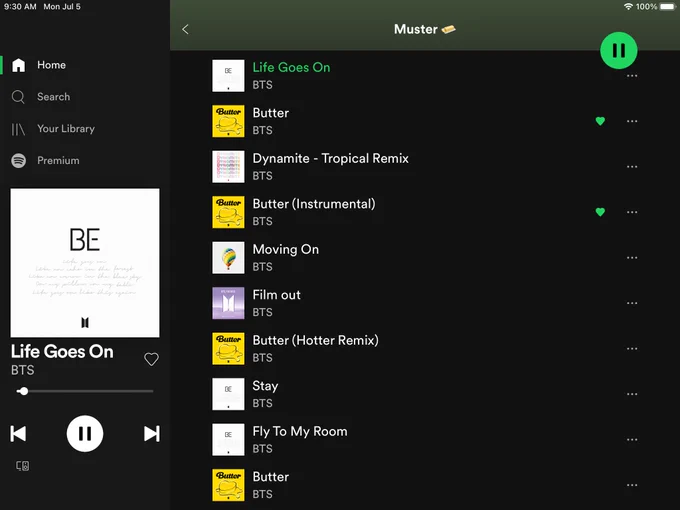Open more options for Moving On

pos(632,258)
